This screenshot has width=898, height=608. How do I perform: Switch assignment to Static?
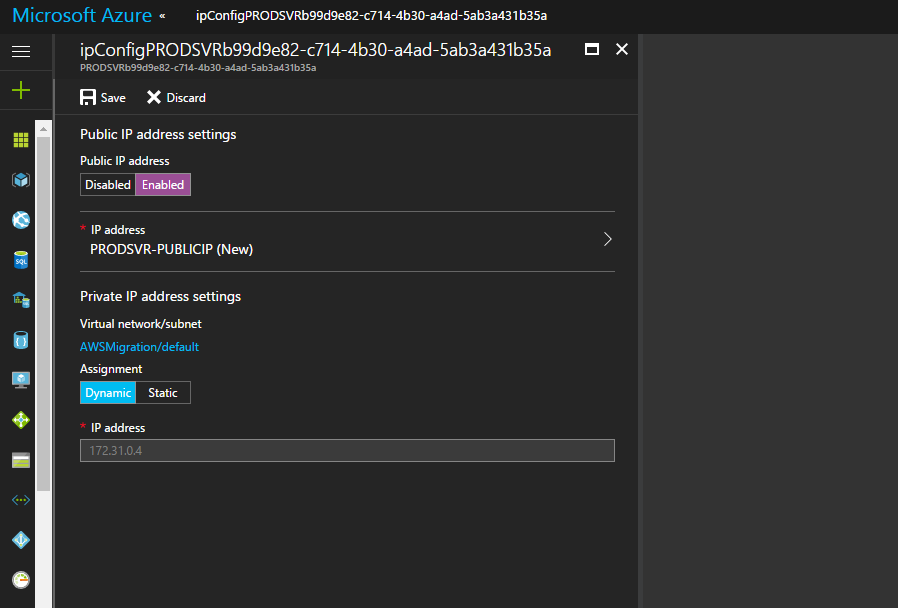(x=163, y=393)
